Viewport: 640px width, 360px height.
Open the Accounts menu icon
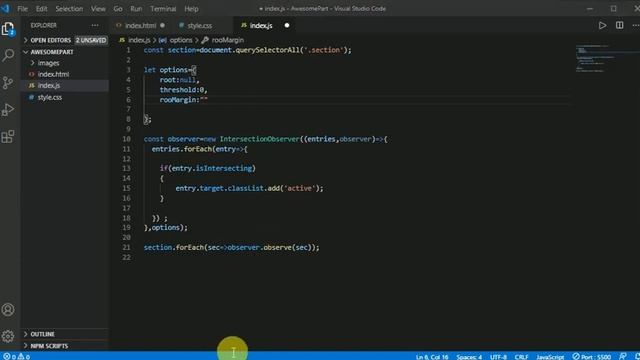[8, 310]
